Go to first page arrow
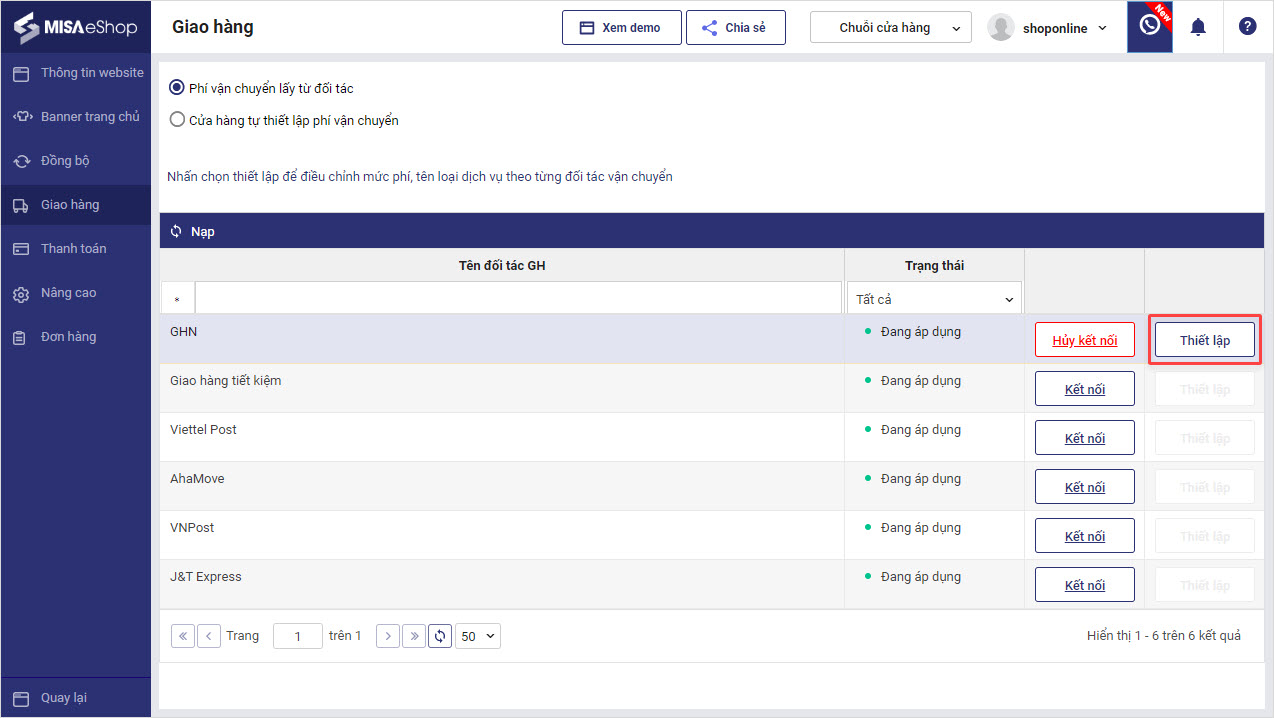Screen dimensions: 1274x718 pos(183,636)
